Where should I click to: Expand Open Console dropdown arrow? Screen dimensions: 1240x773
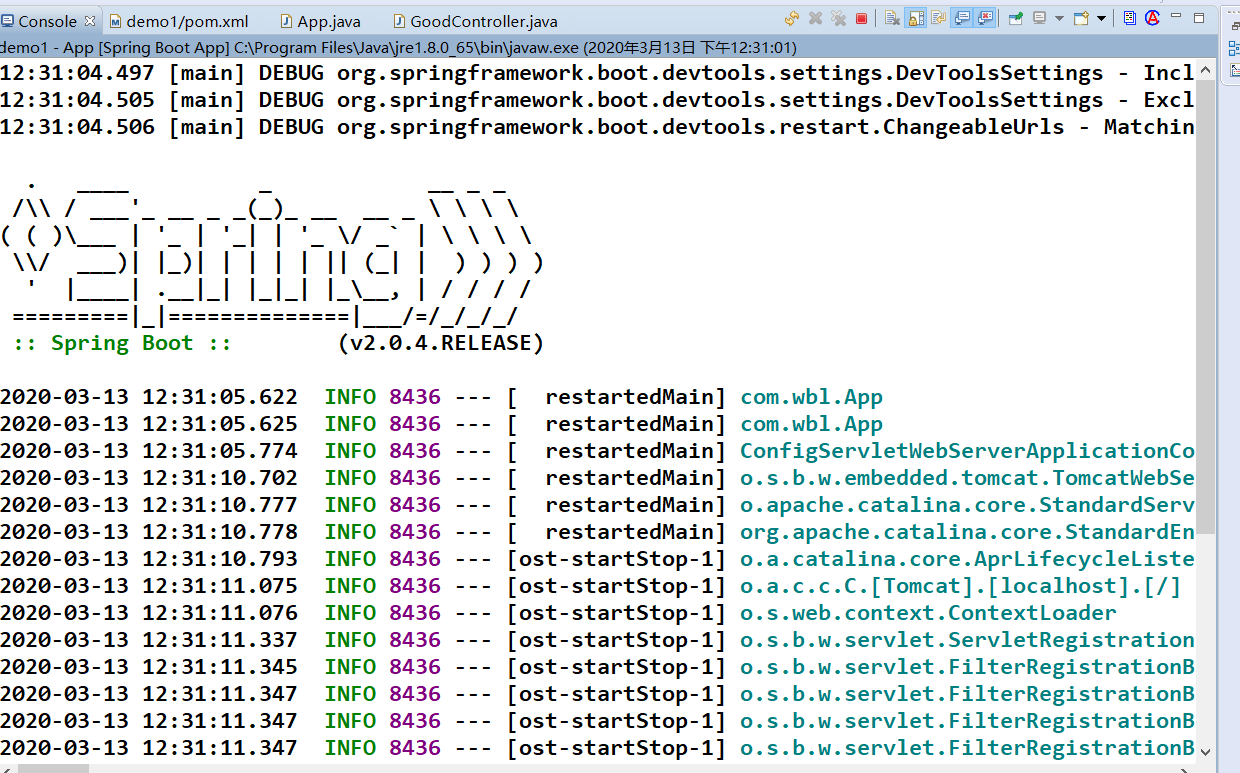[1101, 18]
